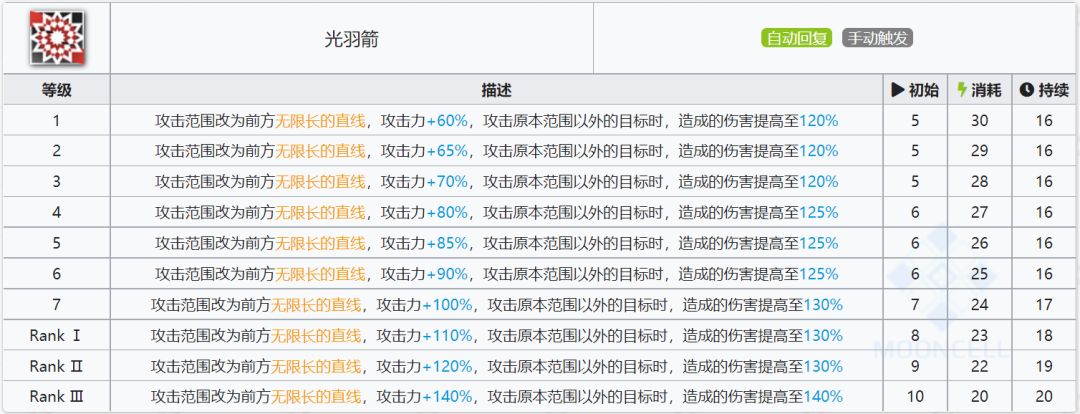This screenshot has height=414, width=1080.
Task: Click the 消耗 value 30 in level 1 row
Action: [x=979, y=121]
